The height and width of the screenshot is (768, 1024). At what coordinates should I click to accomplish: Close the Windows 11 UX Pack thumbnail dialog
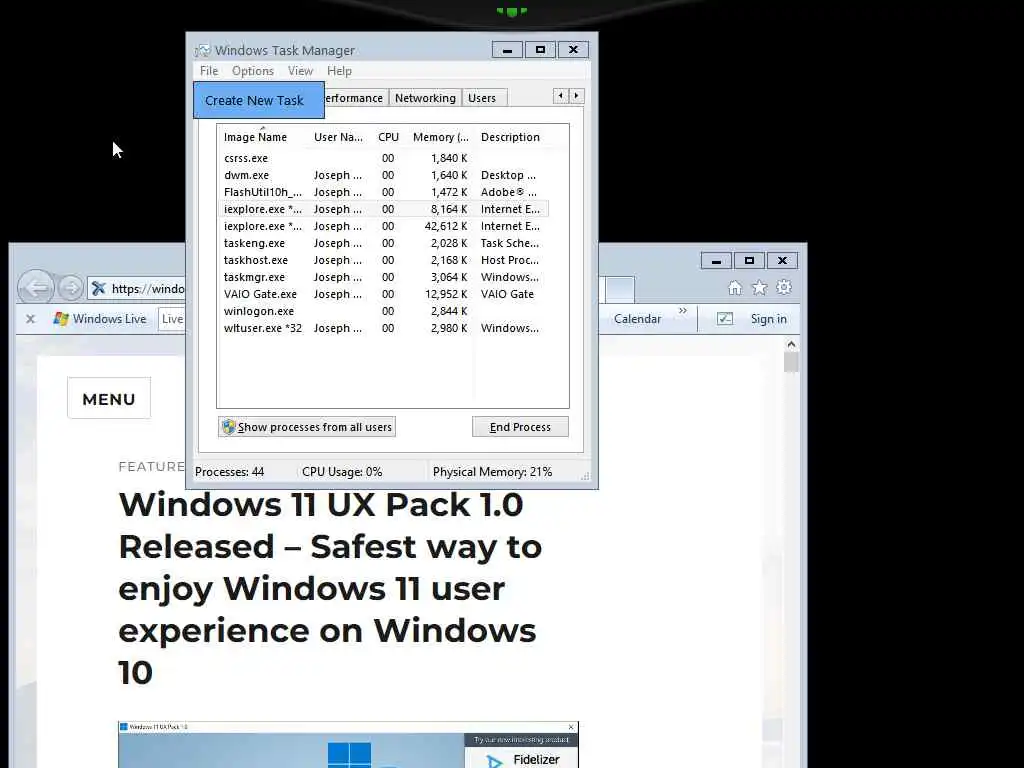click(x=571, y=727)
